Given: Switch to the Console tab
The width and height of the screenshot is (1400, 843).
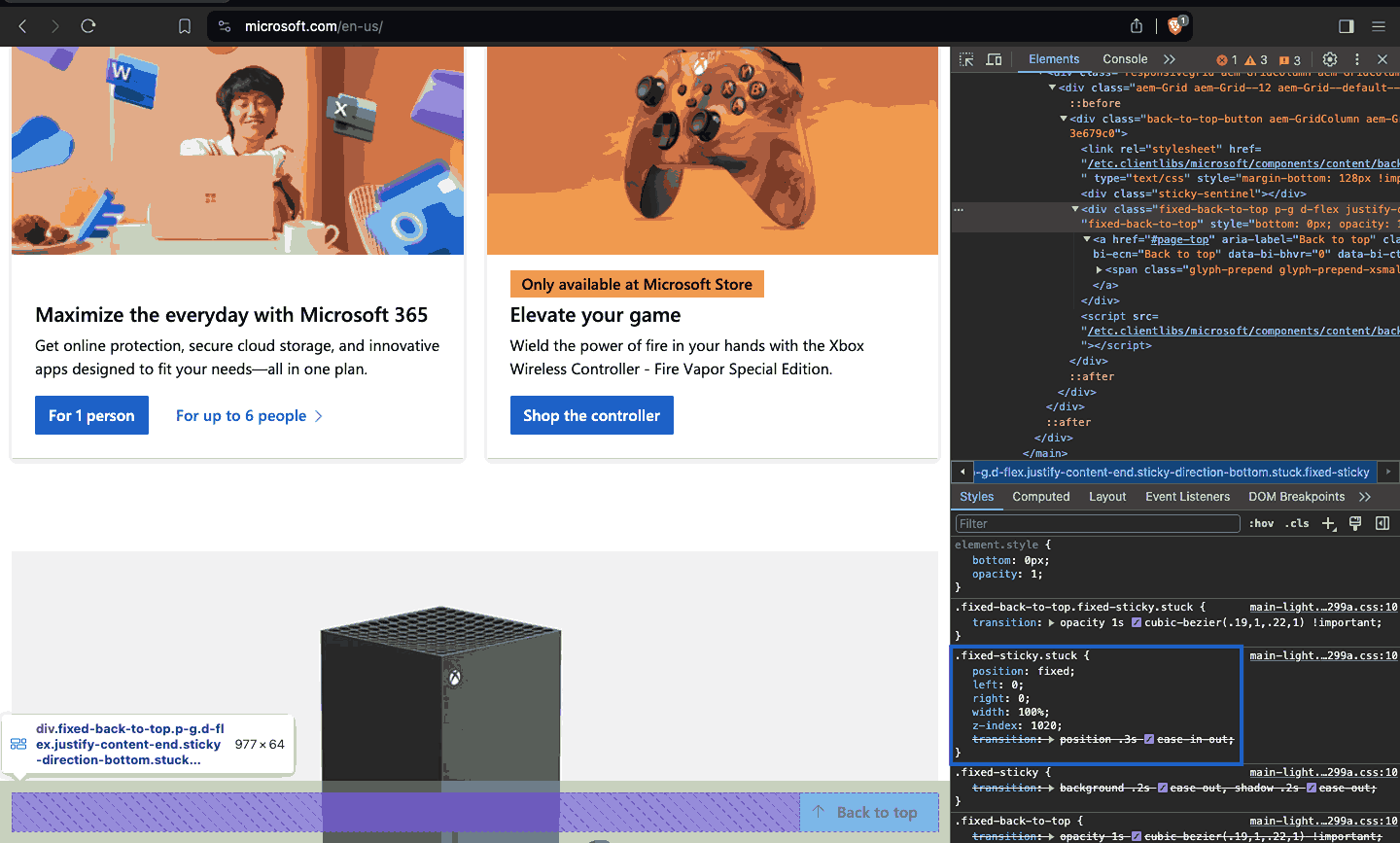Looking at the screenshot, I should (1125, 59).
